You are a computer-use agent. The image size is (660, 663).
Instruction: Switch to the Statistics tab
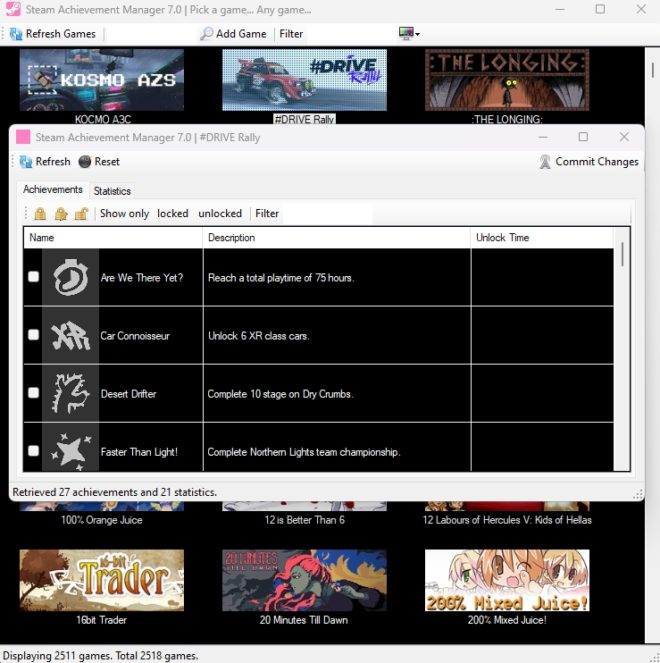[112, 191]
